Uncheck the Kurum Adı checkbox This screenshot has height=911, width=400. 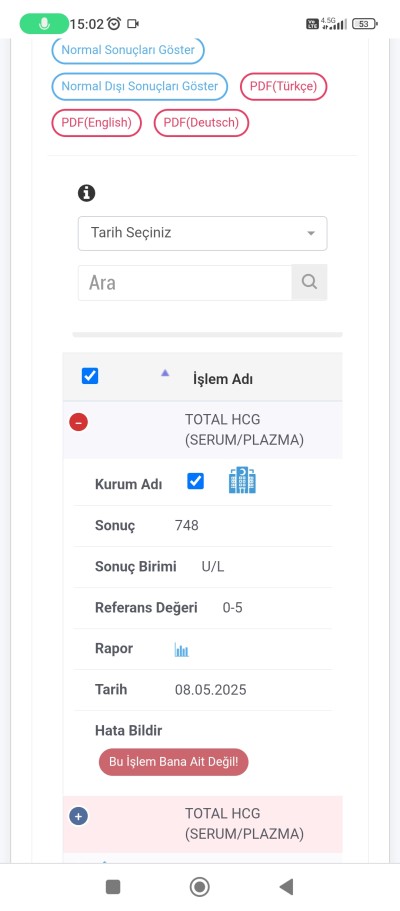coord(195,481)
